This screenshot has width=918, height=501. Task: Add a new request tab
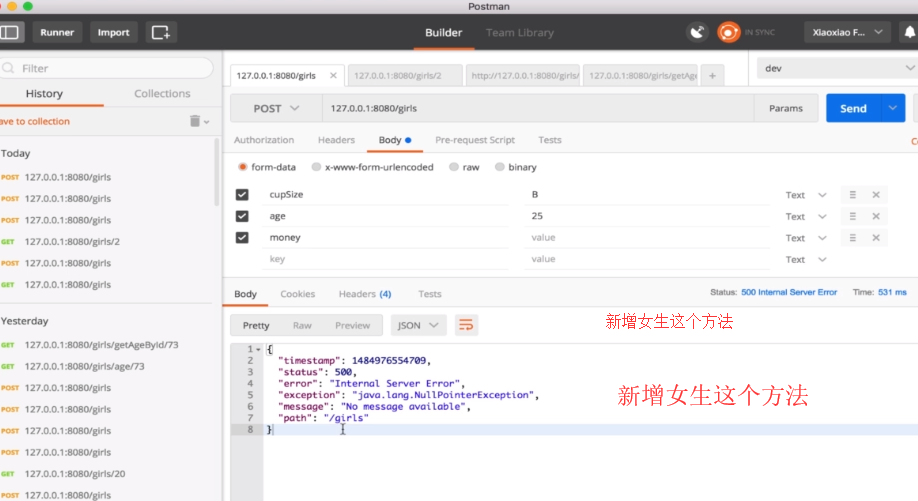point(713,76)
